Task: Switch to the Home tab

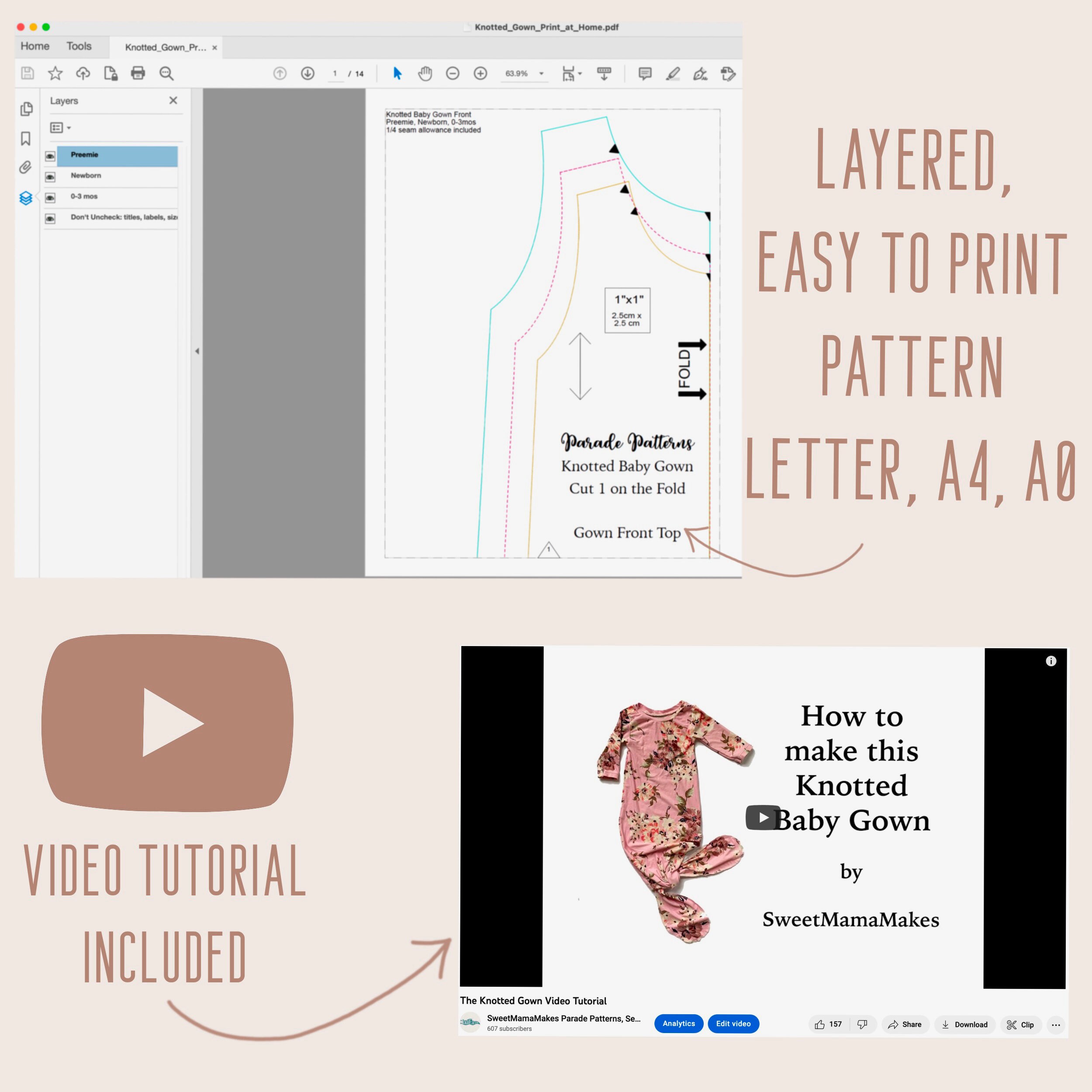Action: [x=35, y=46]
